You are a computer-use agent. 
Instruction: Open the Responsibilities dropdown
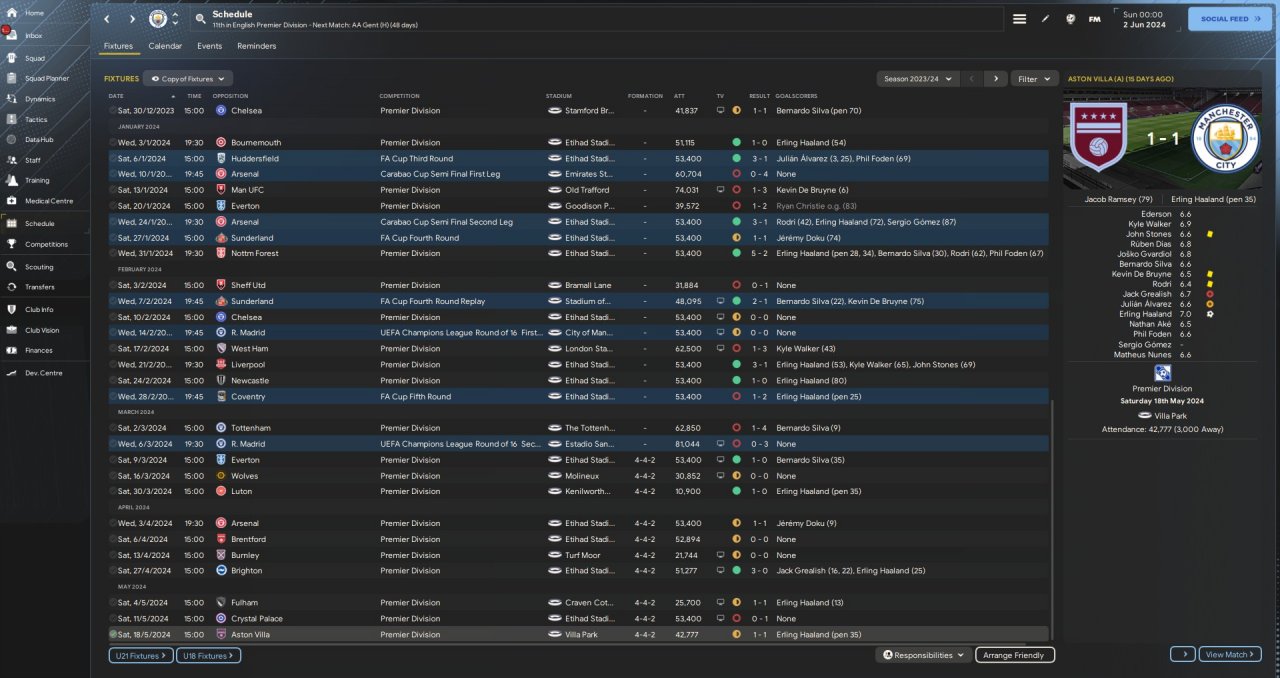[924, 655]
